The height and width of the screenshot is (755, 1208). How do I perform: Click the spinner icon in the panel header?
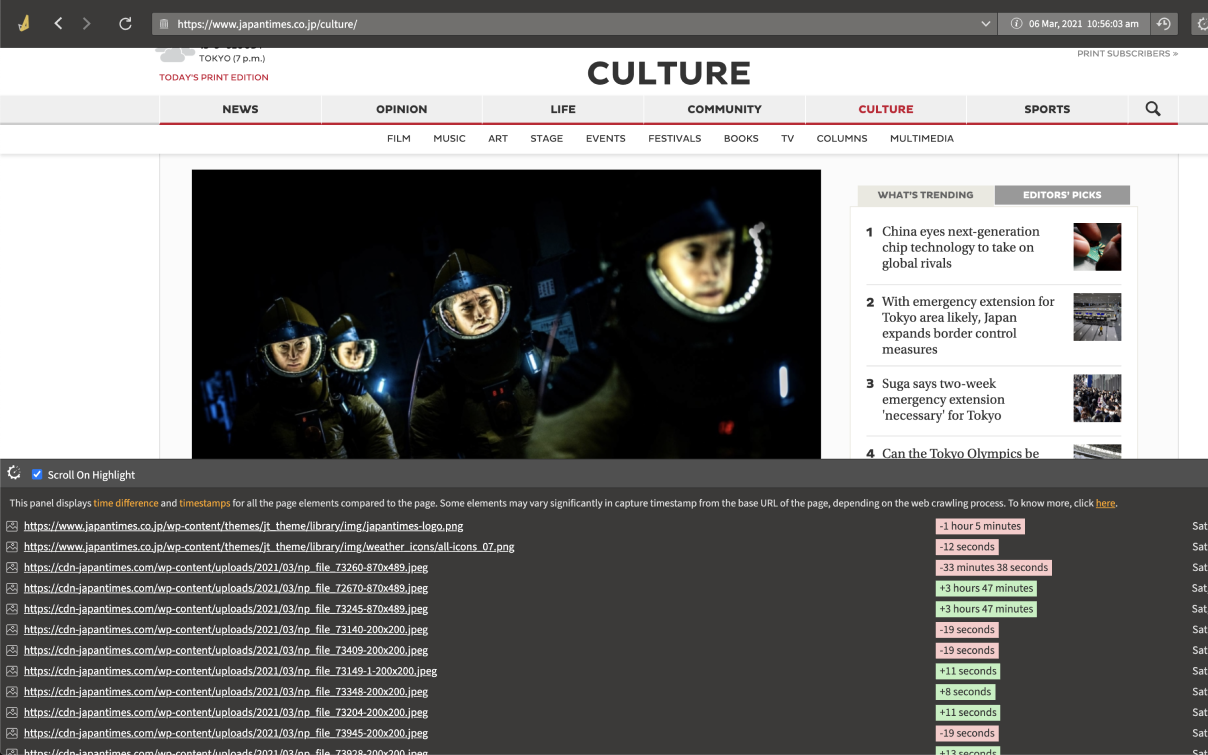[14, 473]
